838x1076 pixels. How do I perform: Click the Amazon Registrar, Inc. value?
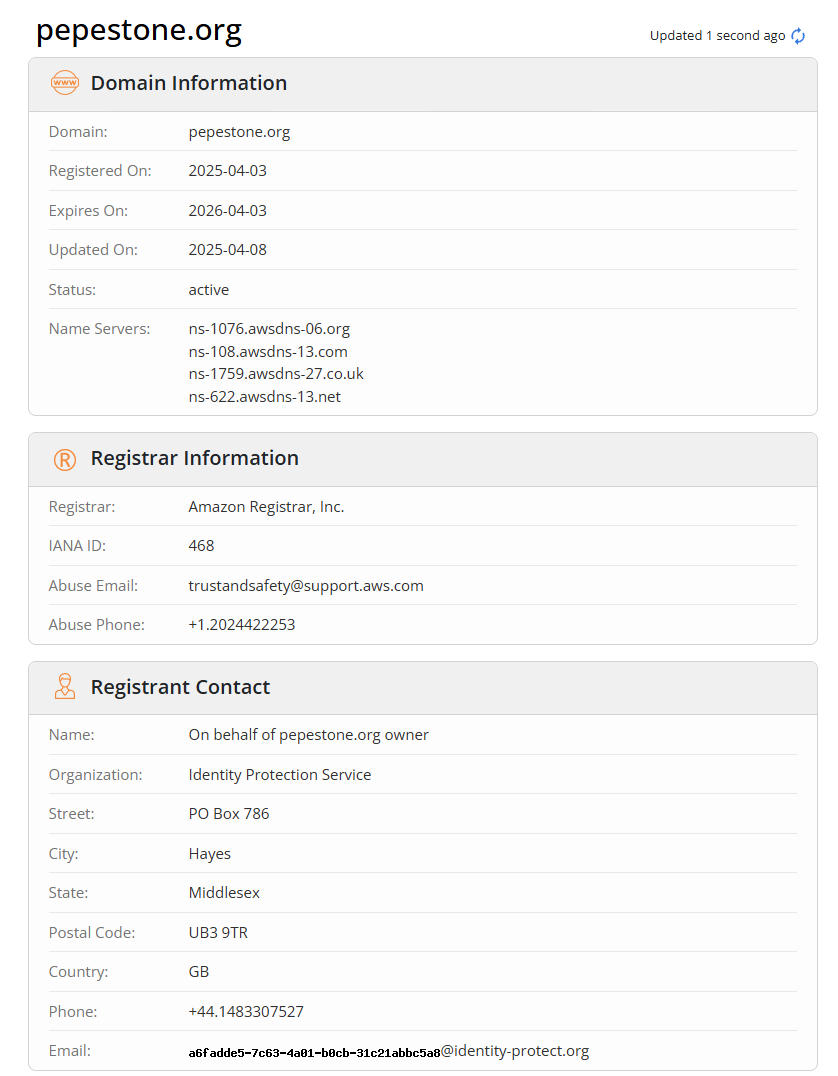(x=266, y=507)
